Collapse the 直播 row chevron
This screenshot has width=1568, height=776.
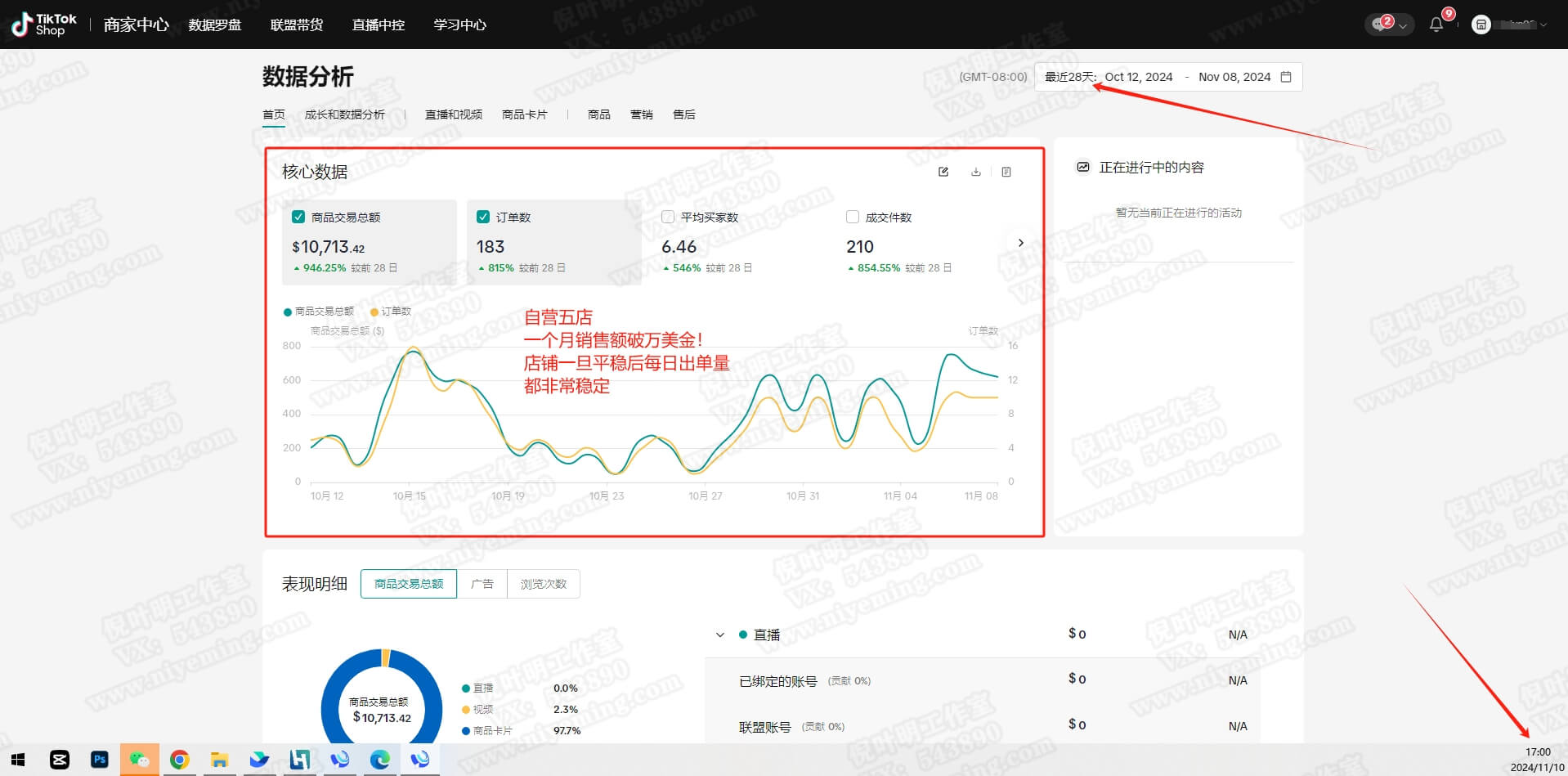(x=720, y=635)
